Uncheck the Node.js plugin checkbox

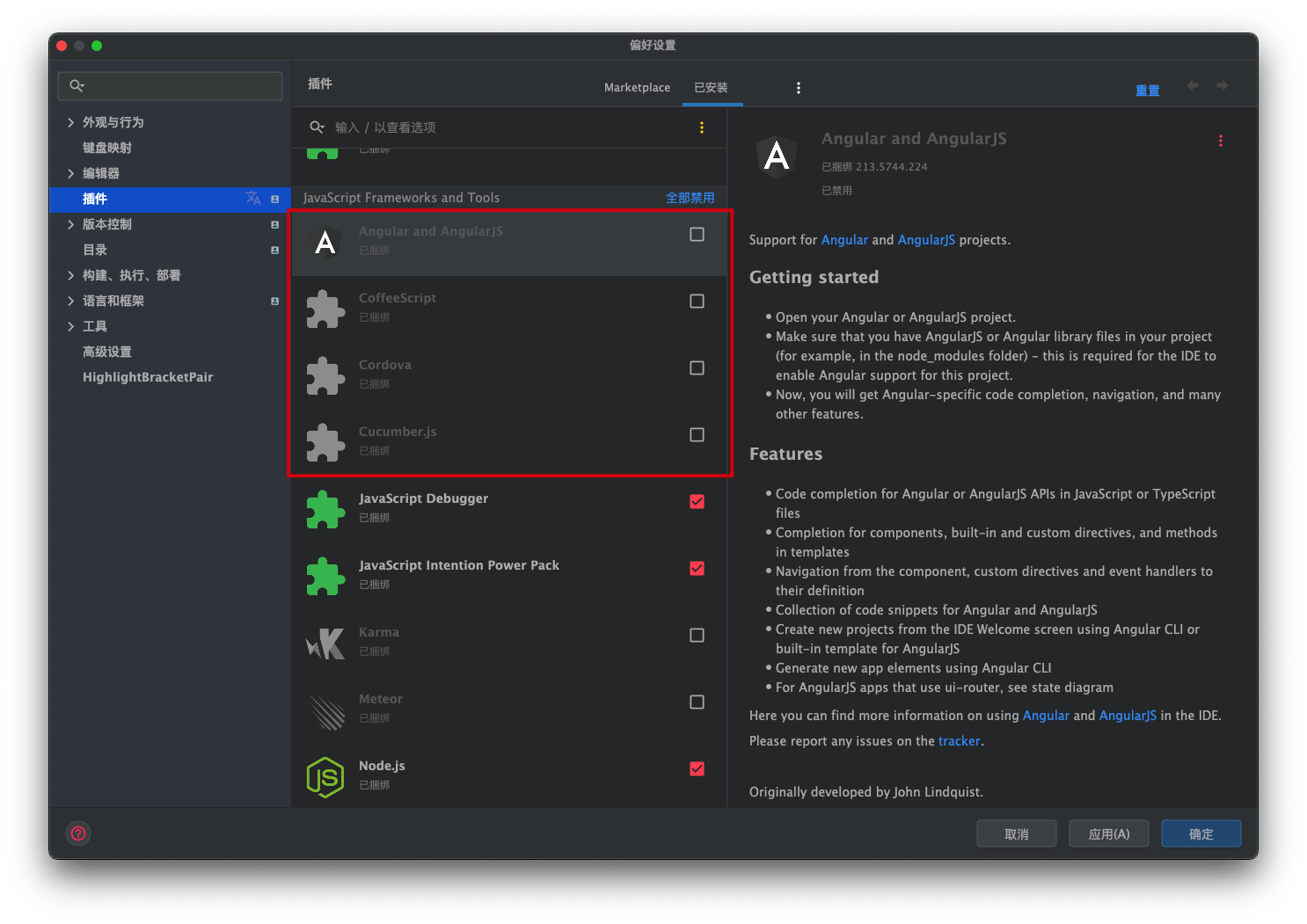coord(697,768)
